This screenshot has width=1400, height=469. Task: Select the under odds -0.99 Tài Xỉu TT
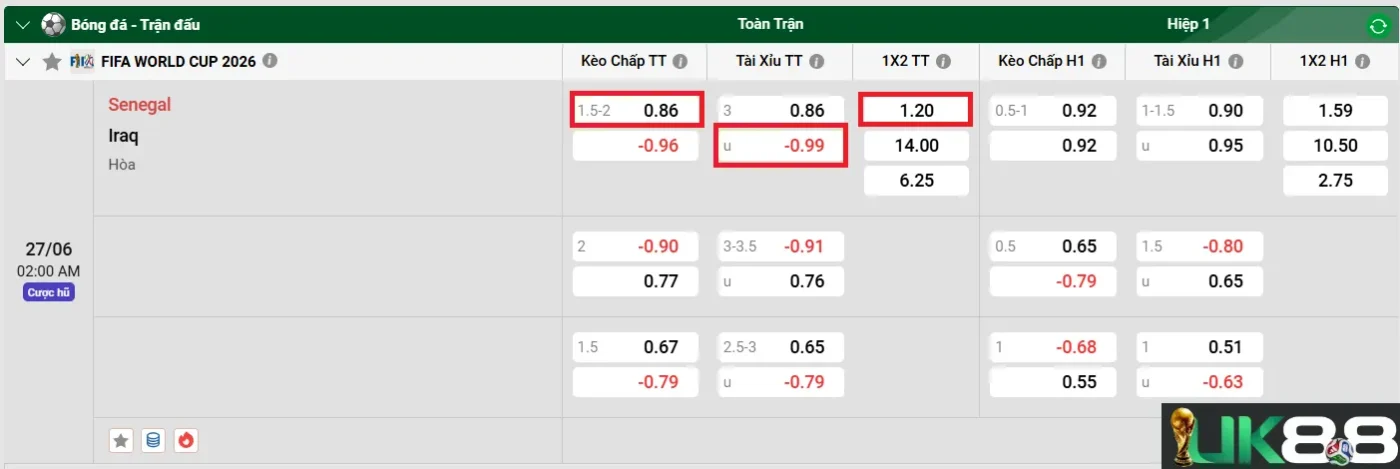click(x=780, y=146)
